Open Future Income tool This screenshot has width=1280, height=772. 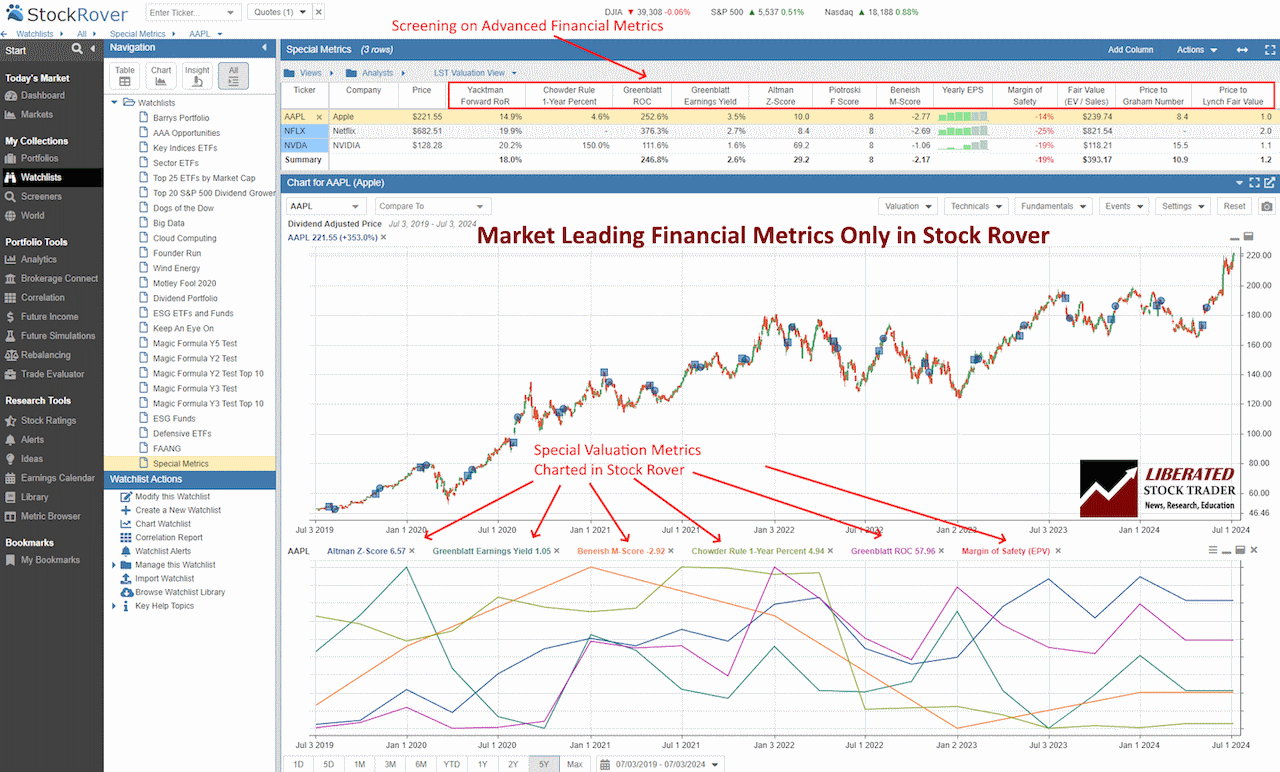51,317
